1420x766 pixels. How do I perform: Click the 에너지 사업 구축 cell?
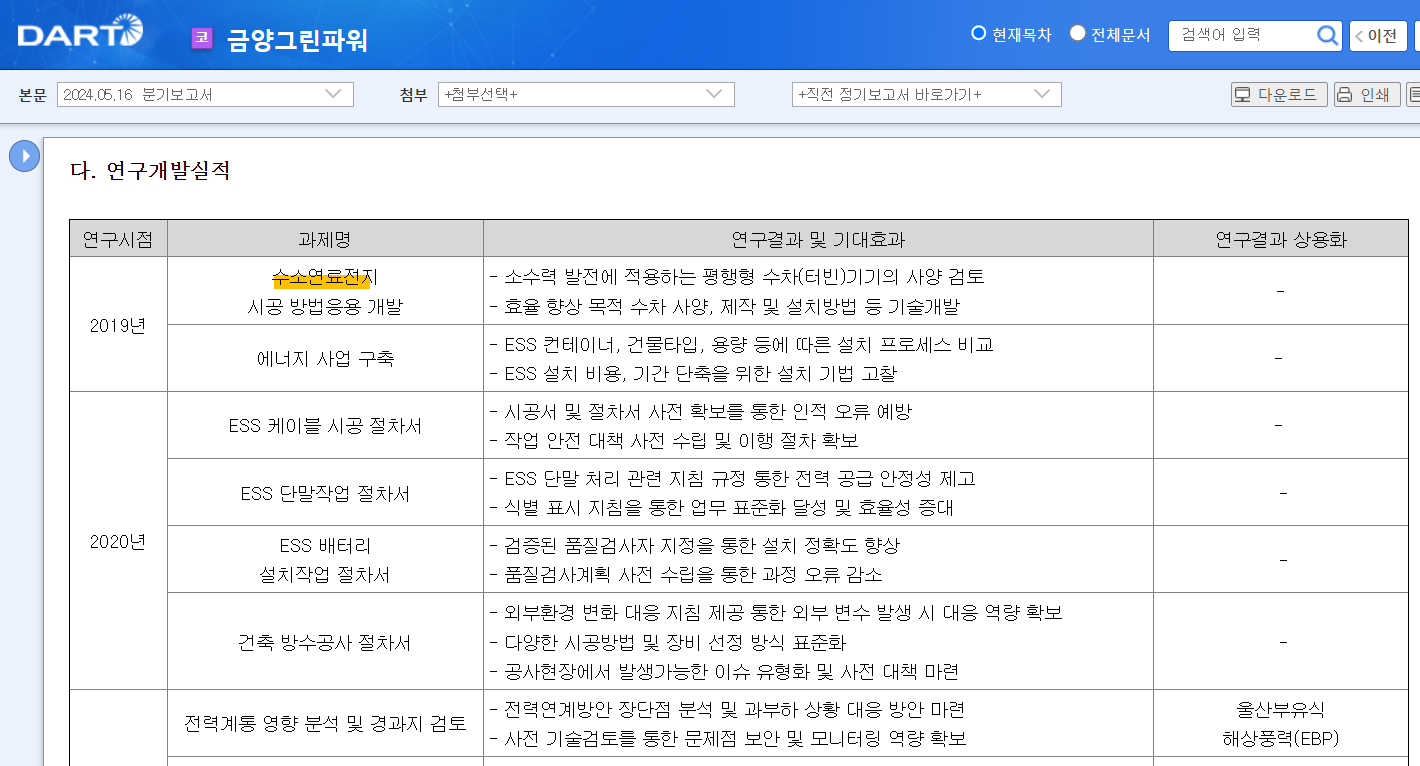pyautogui.click(x=325, y=358)
